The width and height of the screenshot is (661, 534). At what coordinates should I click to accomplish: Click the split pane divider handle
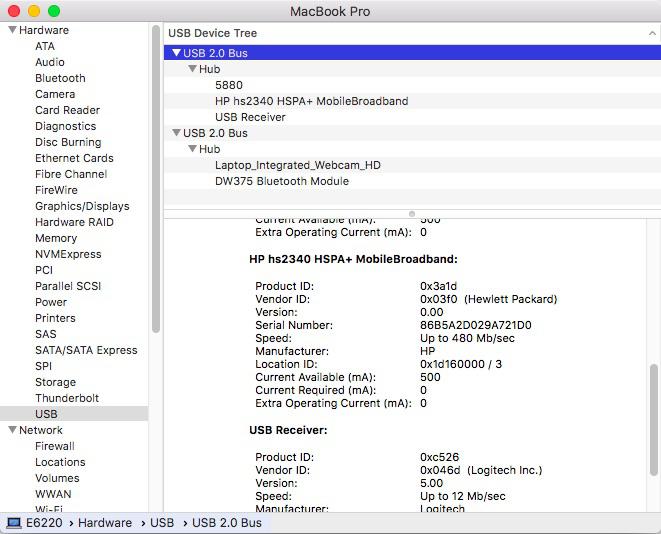pyautogui.click(x=412, y=214)
